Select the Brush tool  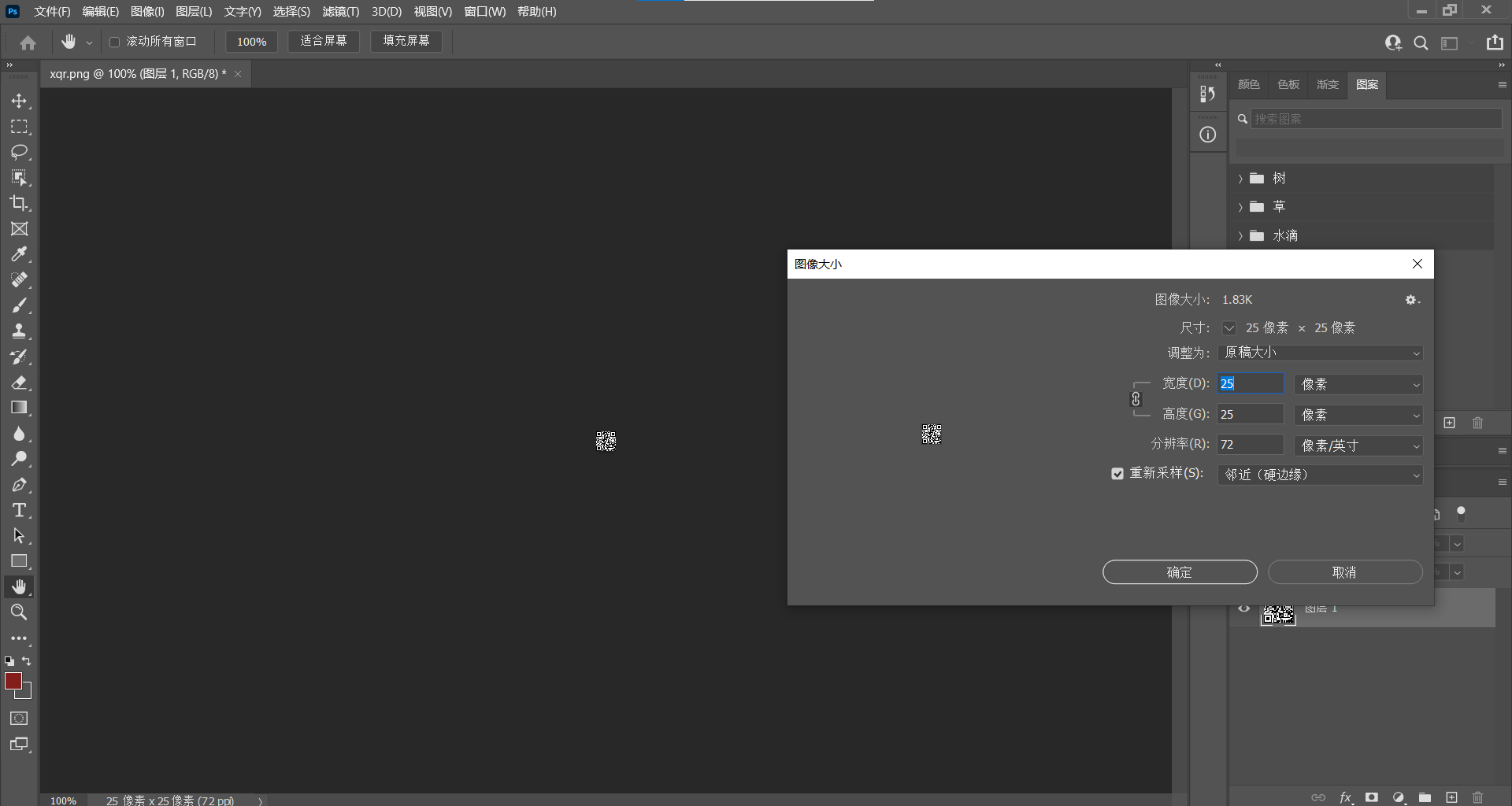pyautogui.click(x=19, y=305)
